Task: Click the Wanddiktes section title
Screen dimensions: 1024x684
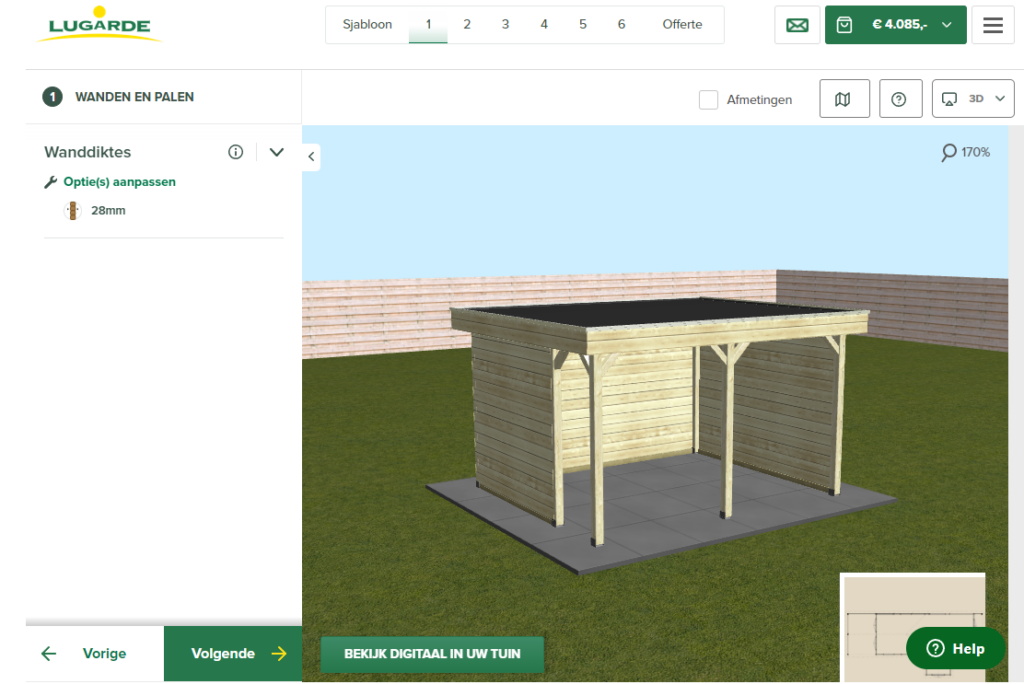Action: tap(88, 152)
